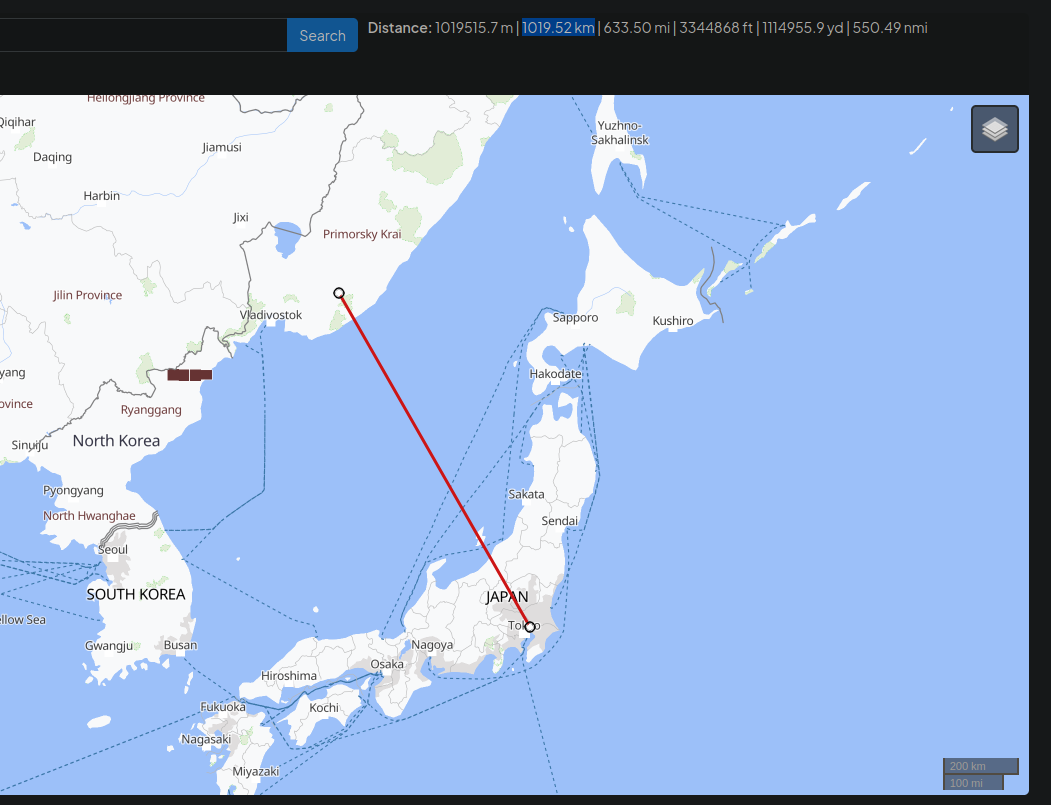Click the Fukuoka city label
The width and height of the screenshot is (1051, 805).
(223, 706)
